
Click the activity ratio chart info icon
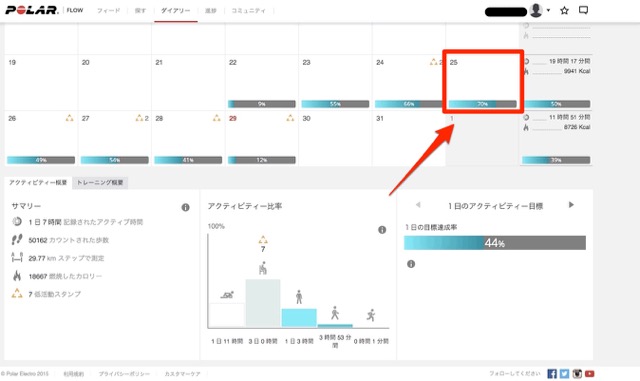(382, 230)
